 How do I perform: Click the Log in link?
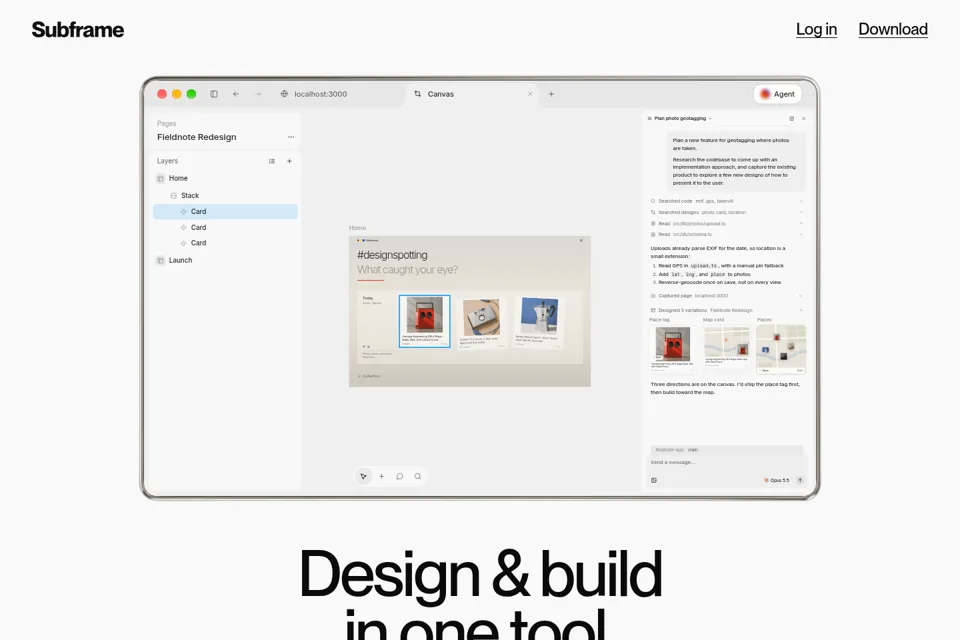816,29
